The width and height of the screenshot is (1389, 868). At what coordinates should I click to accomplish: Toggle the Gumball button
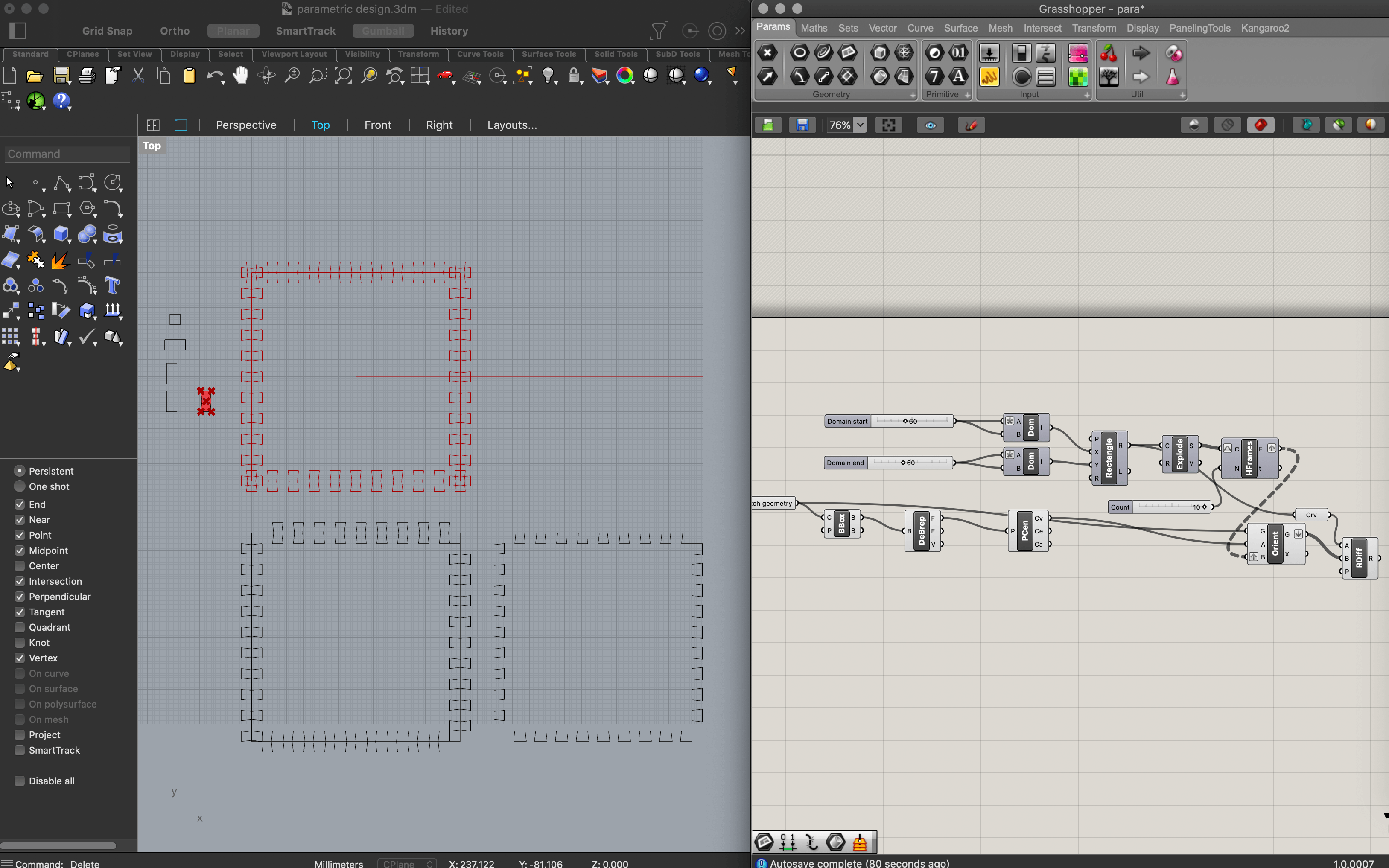pyautogui.click(x=383, y=31)
